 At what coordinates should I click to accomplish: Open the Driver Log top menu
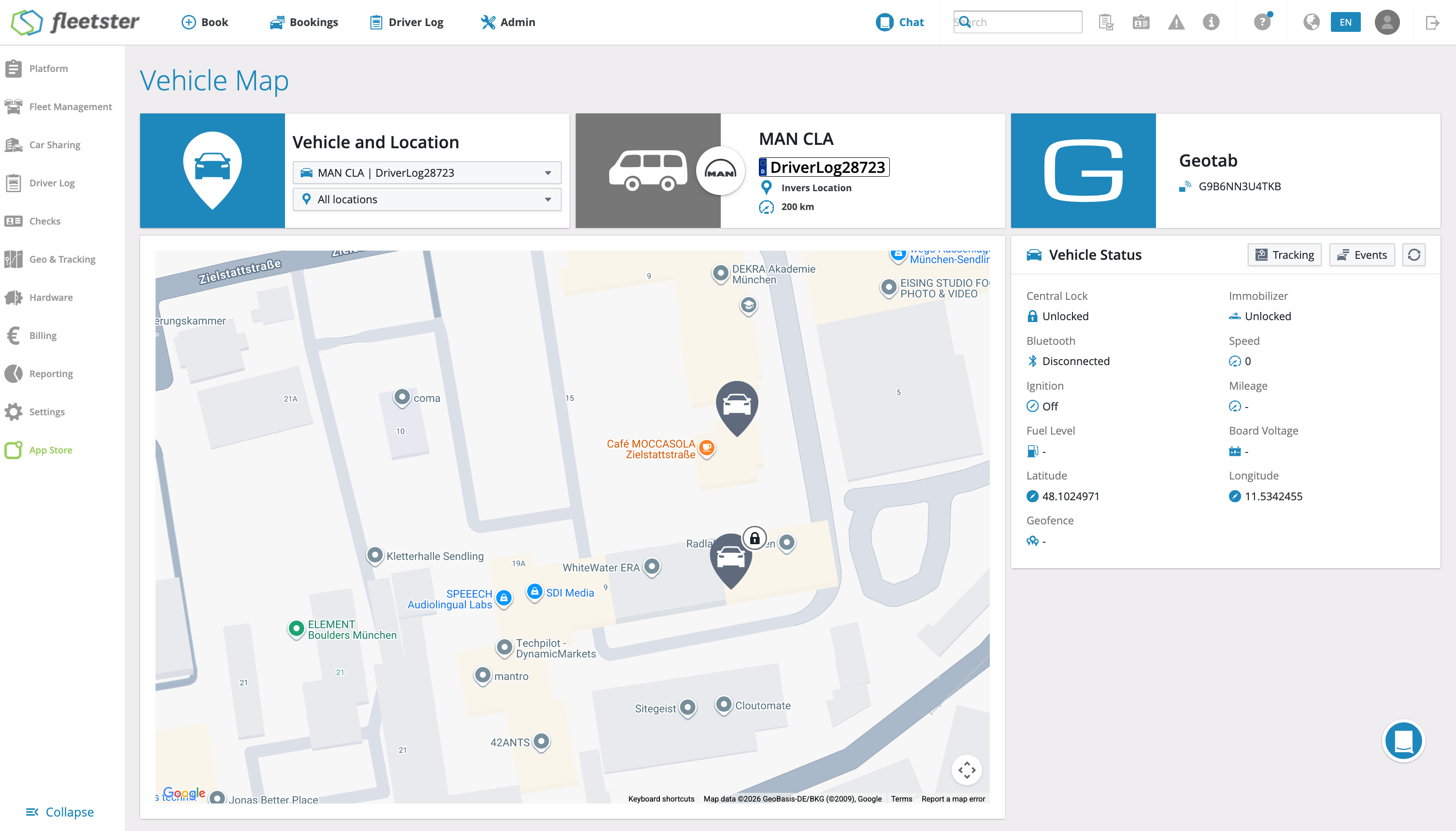407,22
